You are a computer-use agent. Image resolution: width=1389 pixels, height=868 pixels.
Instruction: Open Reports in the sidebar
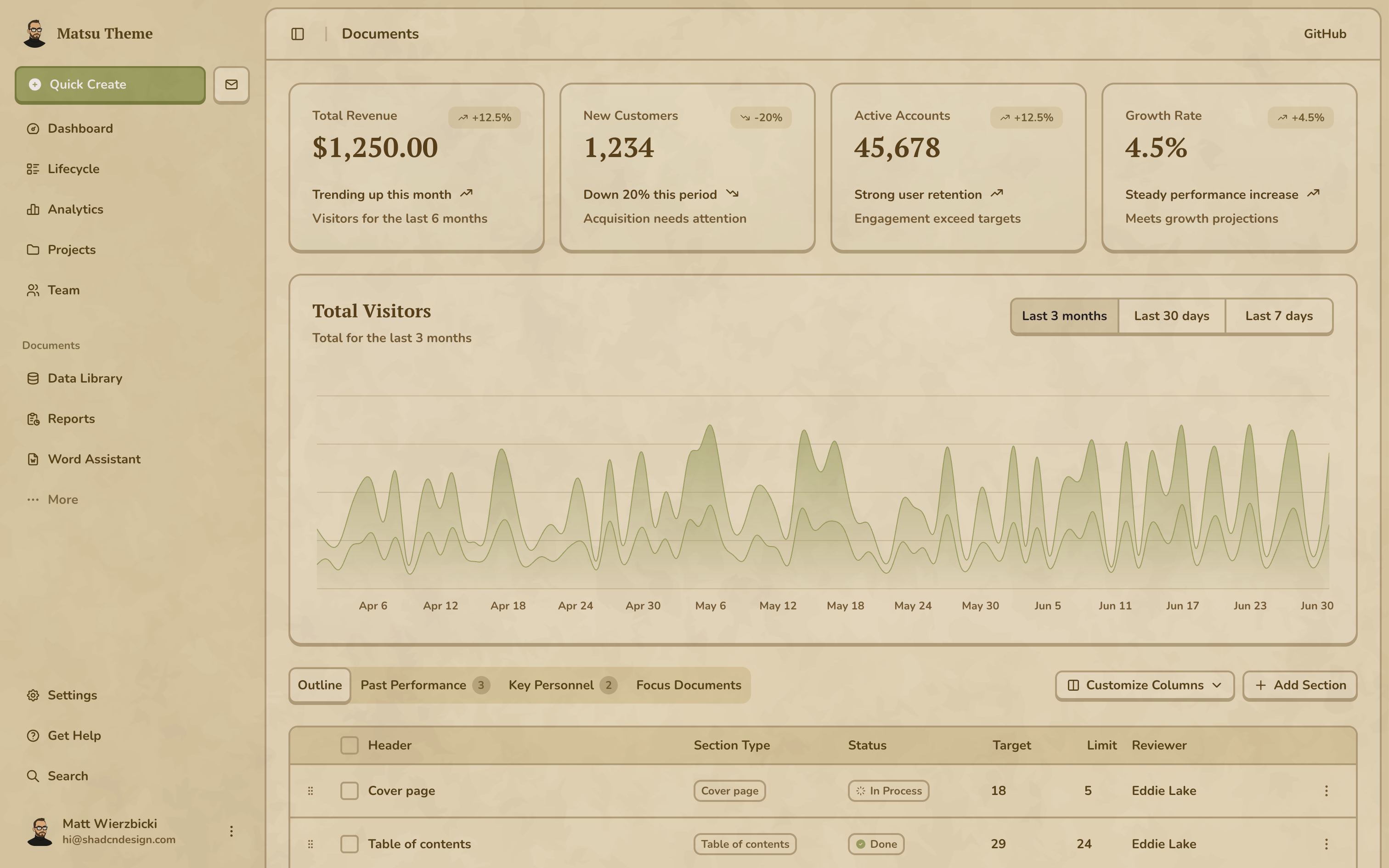132,419
